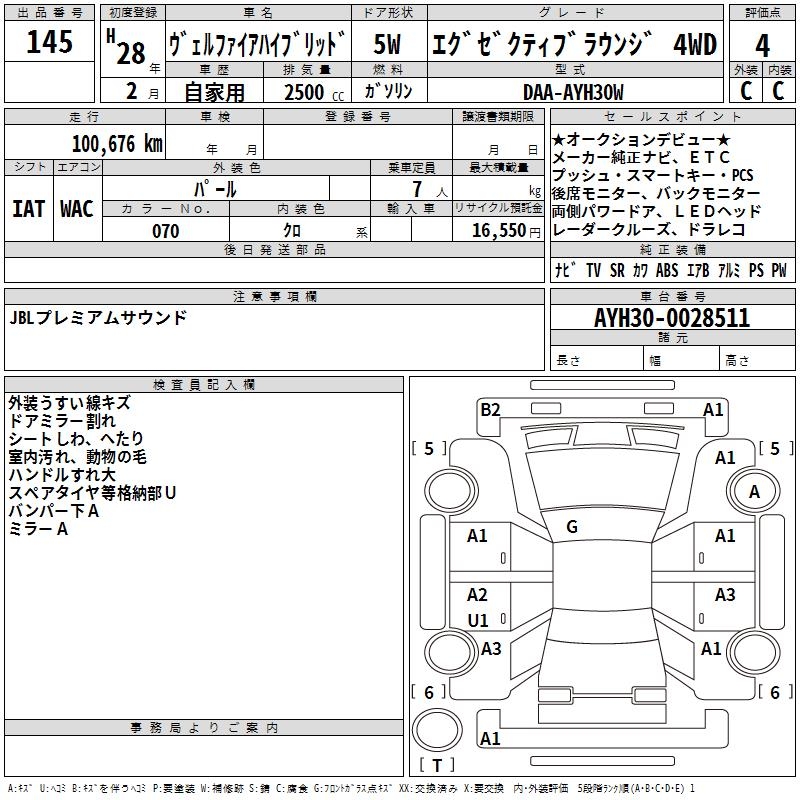This screenshot has width=800, height=800.
Task: Click the WAC air conditioner code
Action: click(77, 209)
